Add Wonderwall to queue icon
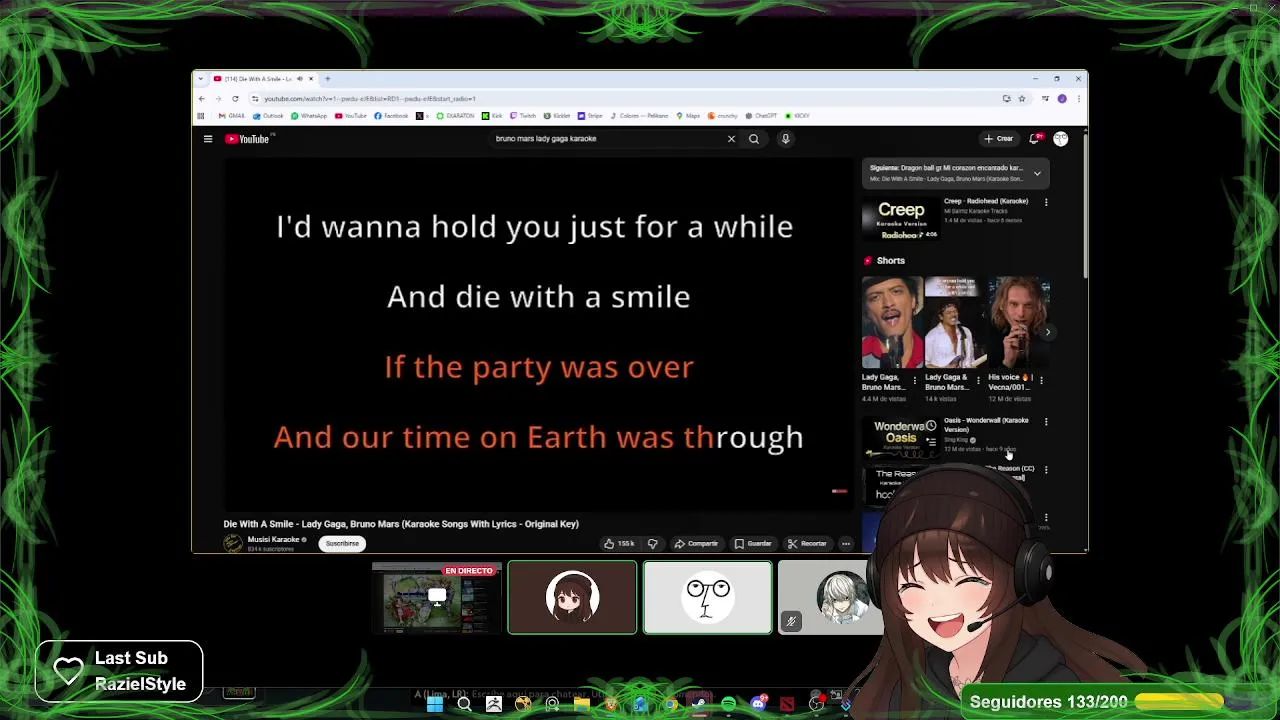 [x=930, y=441]
